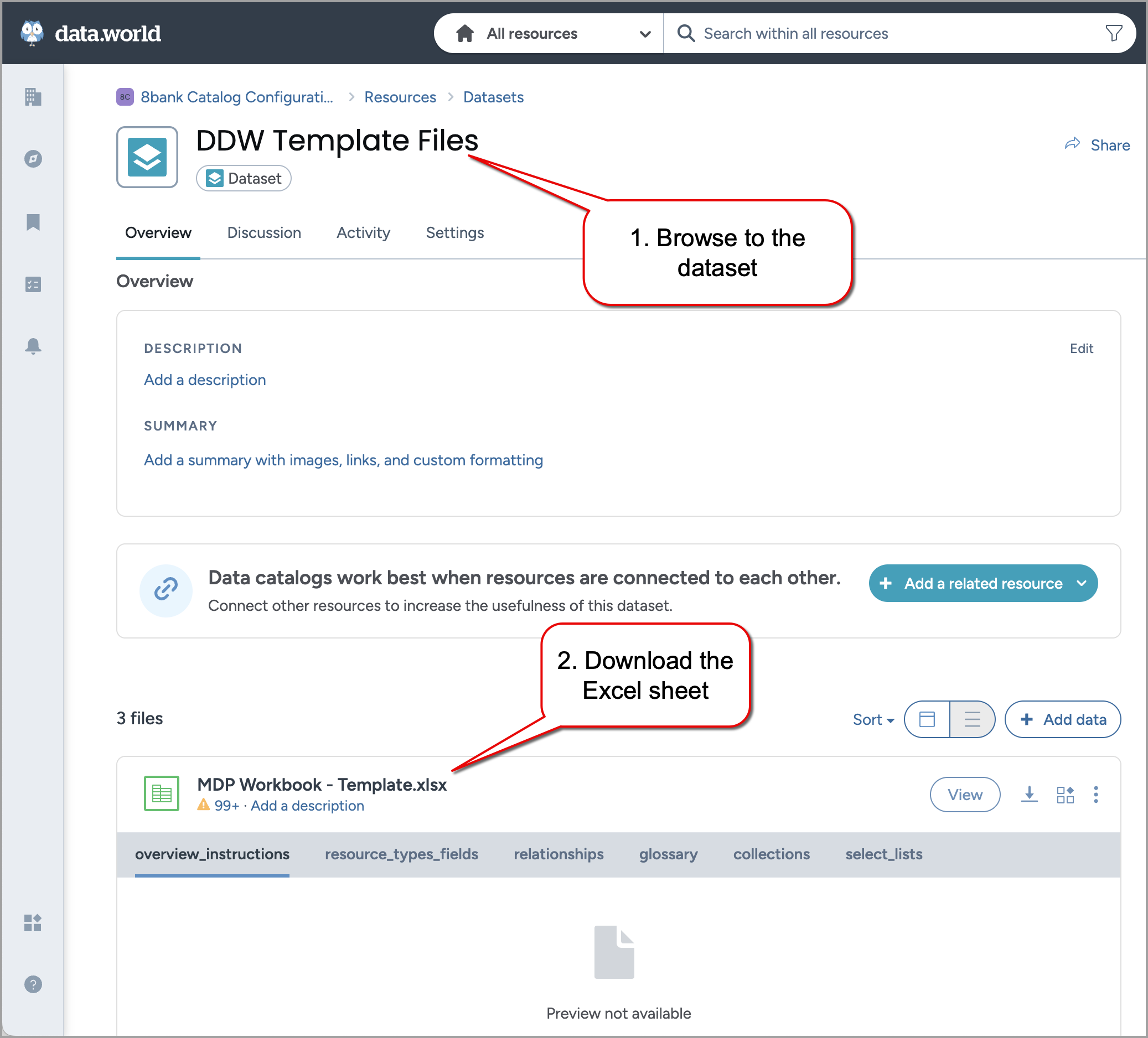
Task: Open the All resources dropdown
Action: point(549,33)
